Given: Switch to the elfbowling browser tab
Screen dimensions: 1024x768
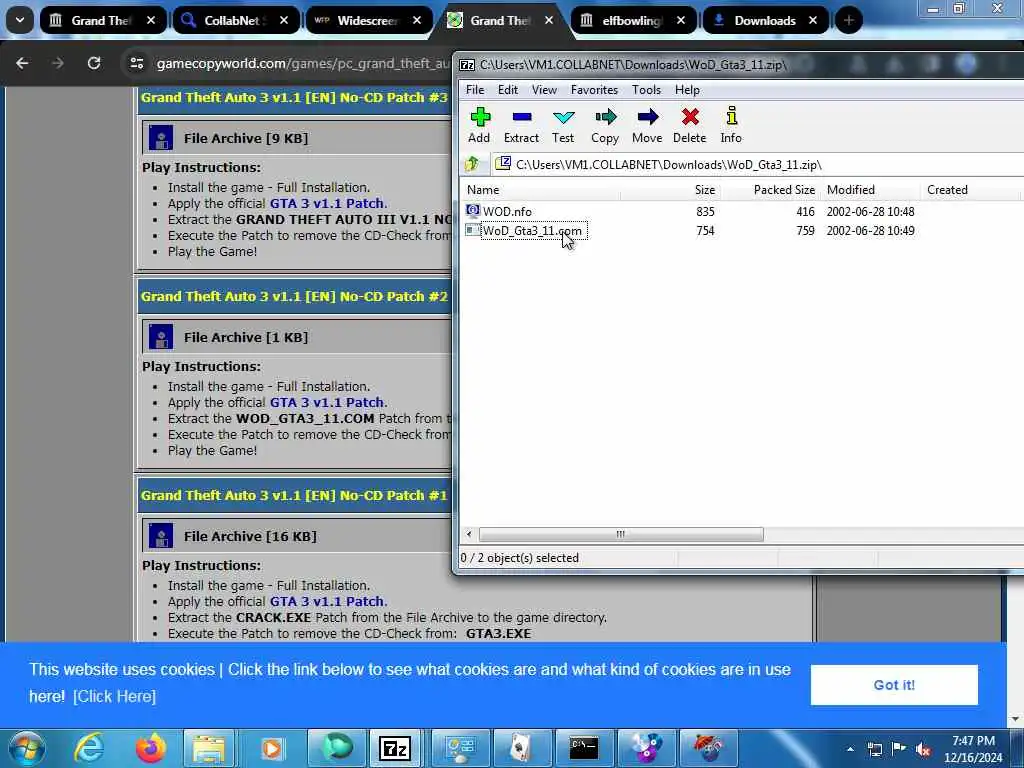Looking at the screenshot, I should point(631,20).
